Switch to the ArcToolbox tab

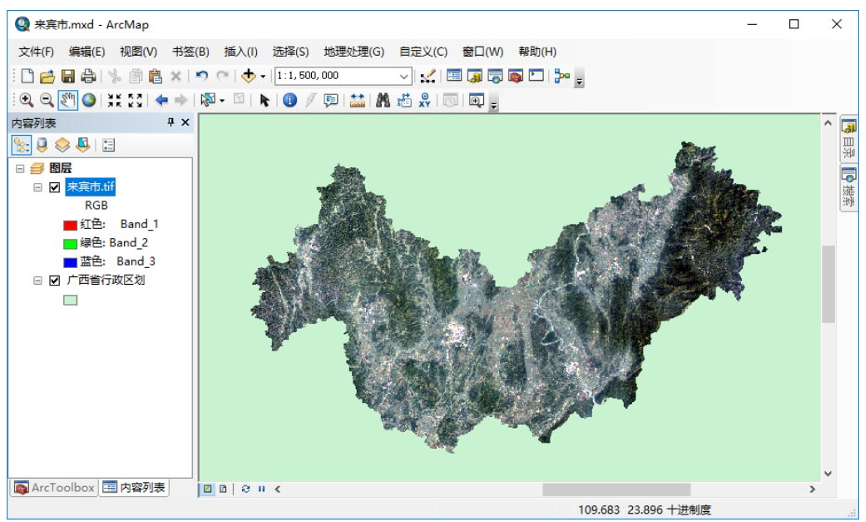click(54, 488)
